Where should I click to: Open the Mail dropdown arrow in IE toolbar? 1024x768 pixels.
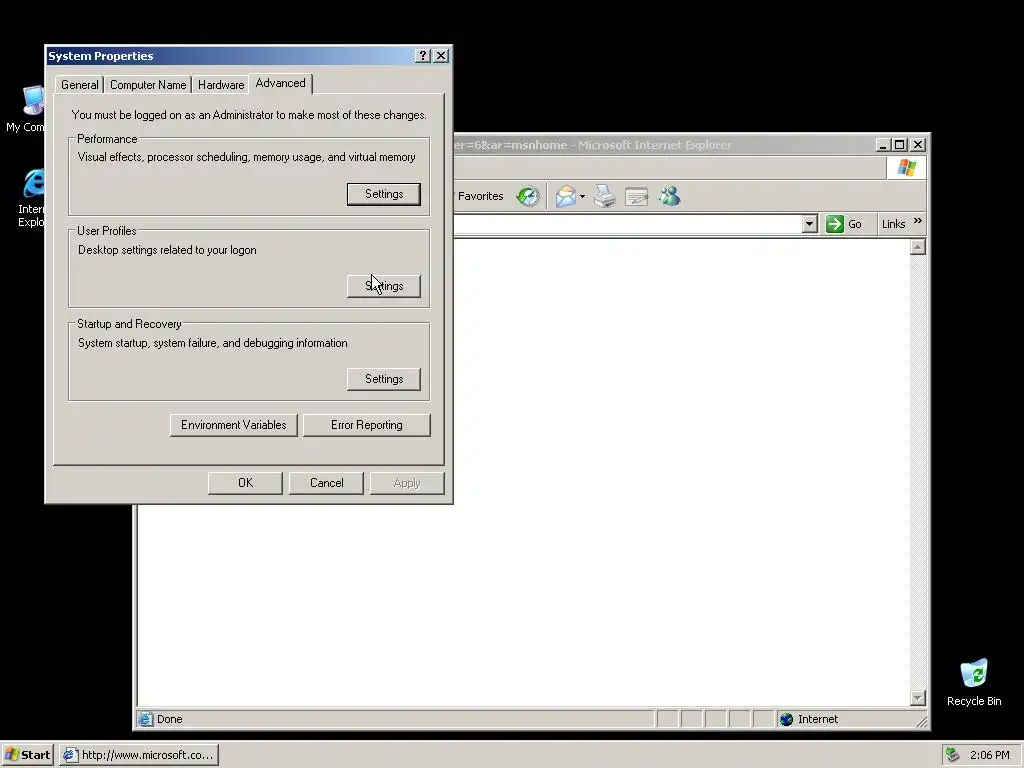pyautogui.click(x=582, y=196)
